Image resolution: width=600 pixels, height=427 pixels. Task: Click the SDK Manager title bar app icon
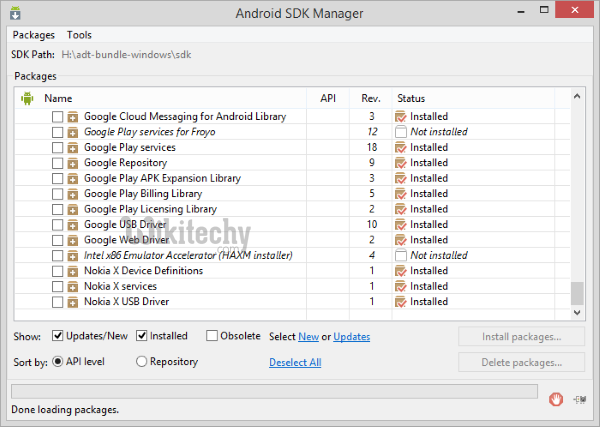point(15,13)
